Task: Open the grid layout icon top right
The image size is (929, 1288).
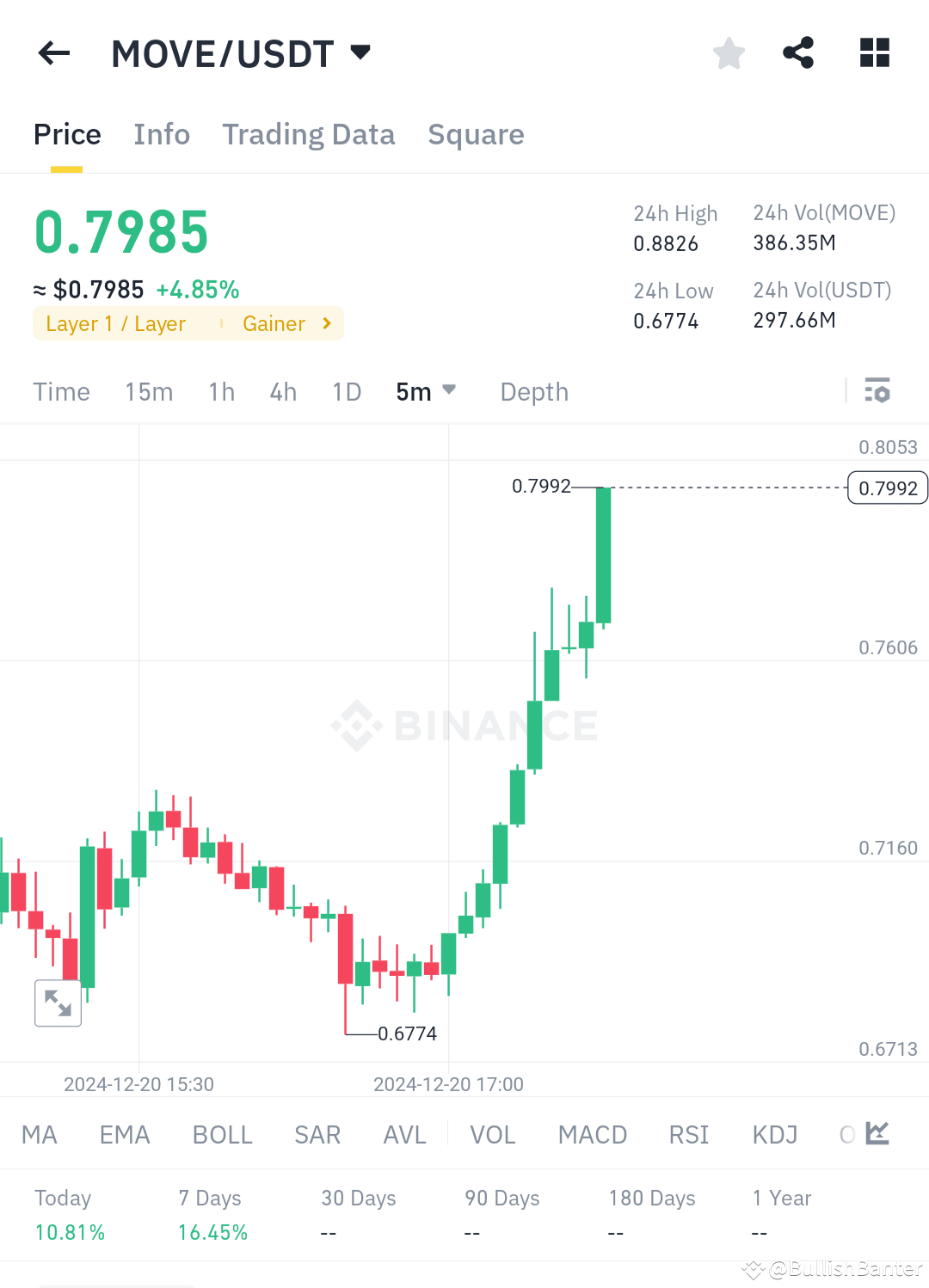Action: tap(874, 52)
